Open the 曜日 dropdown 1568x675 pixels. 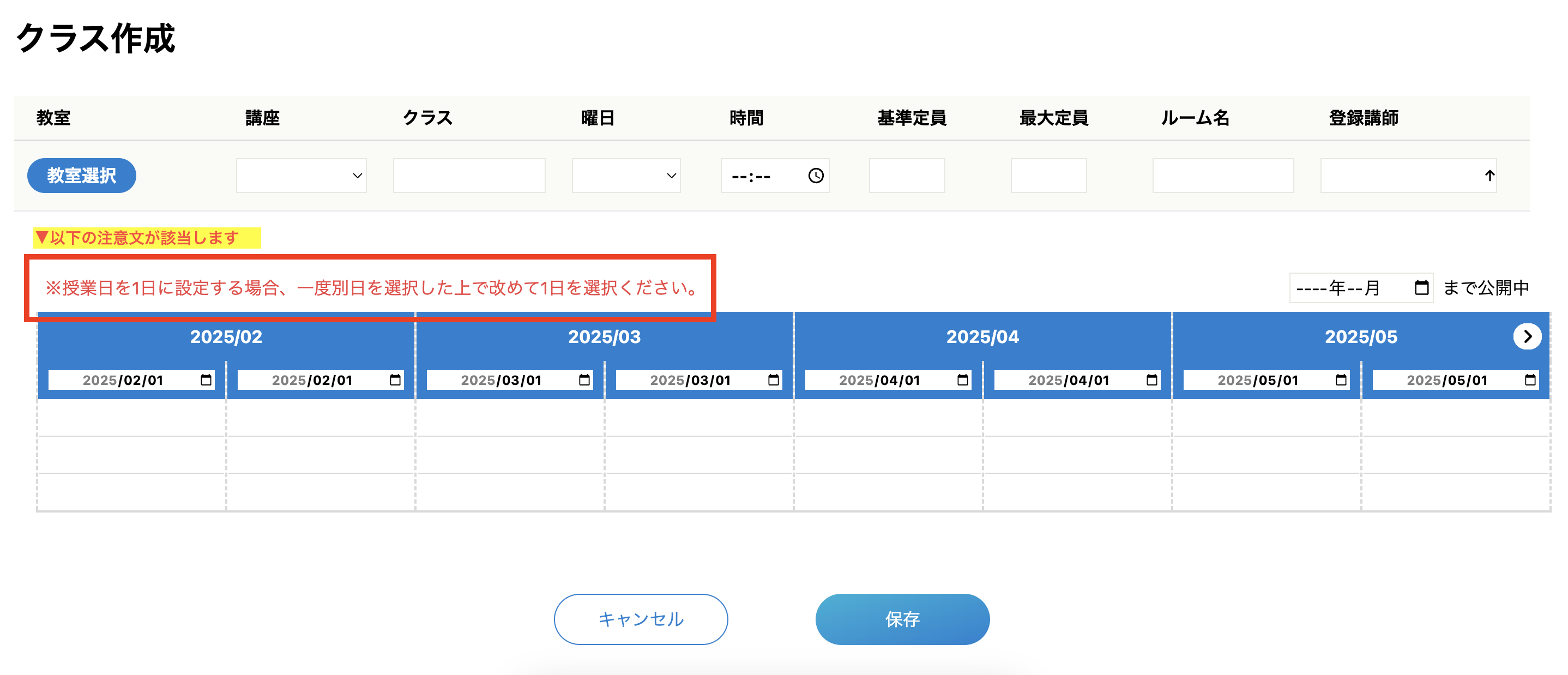click(626, 176)
